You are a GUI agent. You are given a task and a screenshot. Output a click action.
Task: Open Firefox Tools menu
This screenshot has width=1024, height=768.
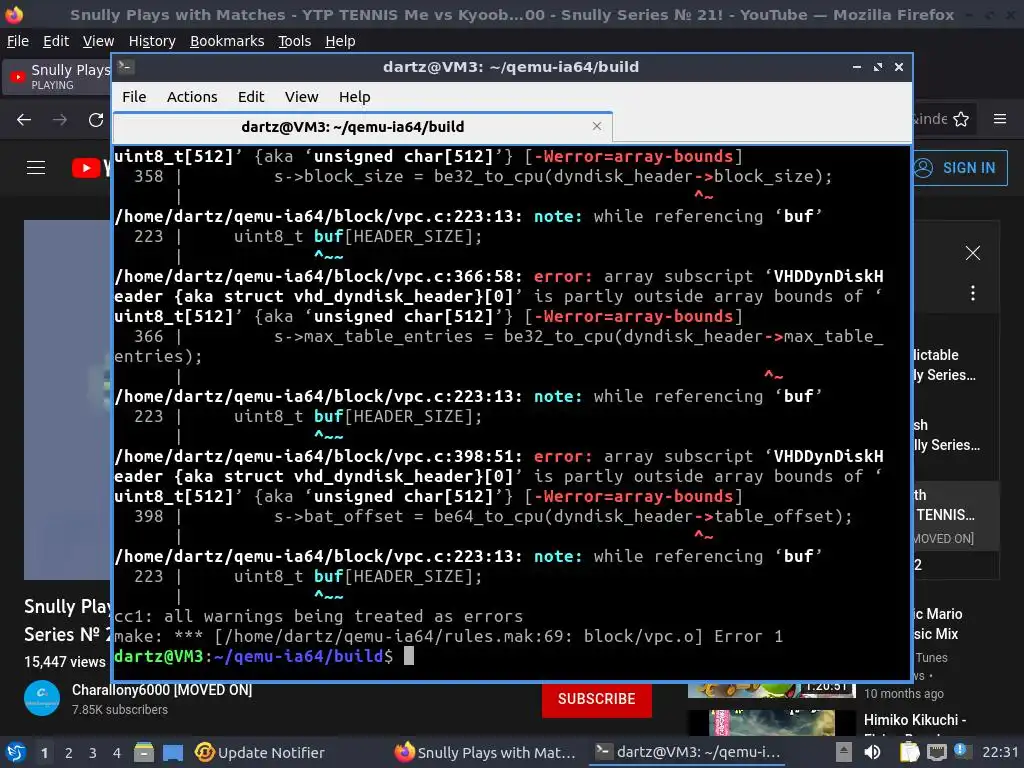point(295,41)
